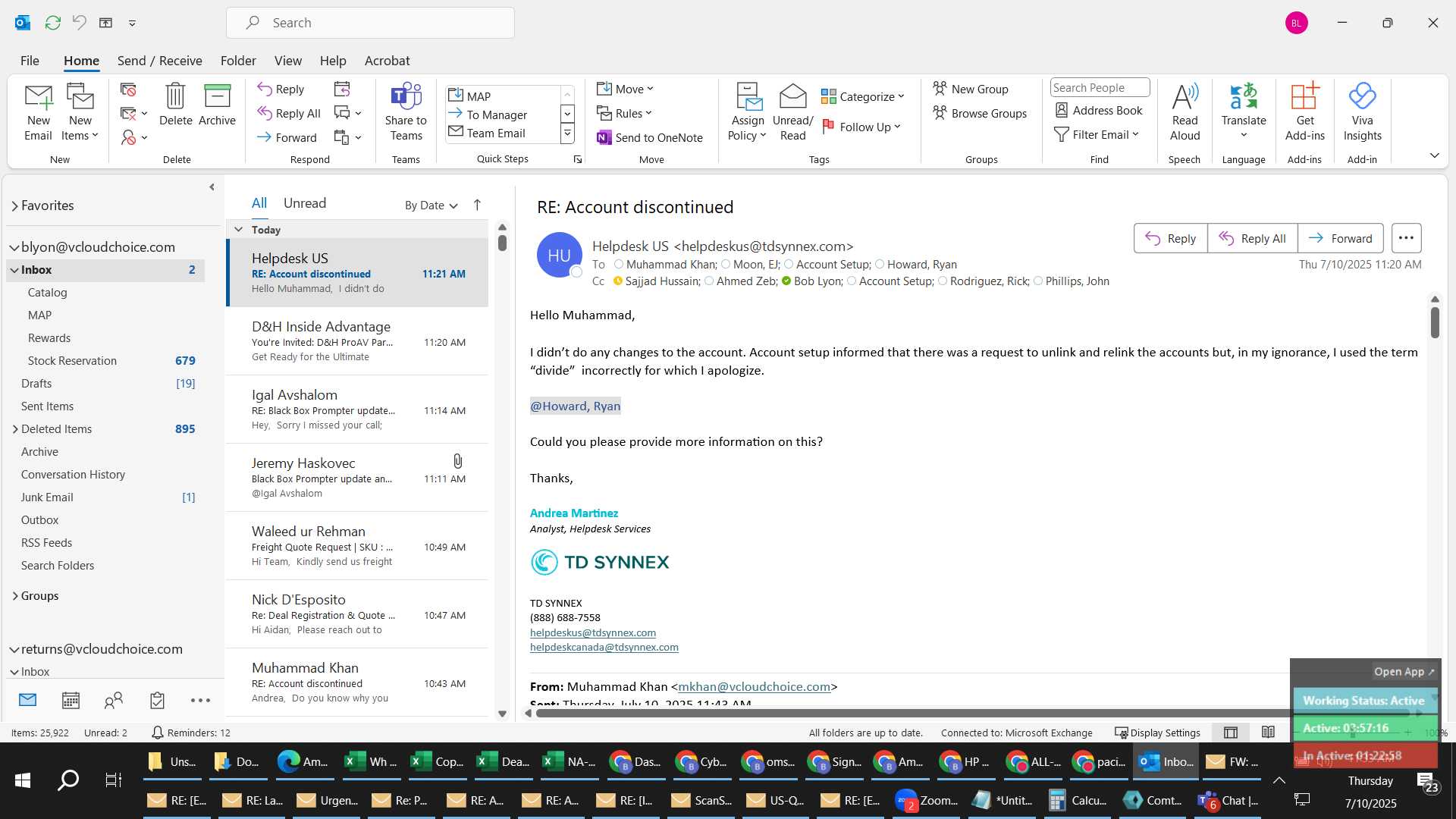Image resolution: width=1456 pixels, height=819 pixels.
Task: Toggle presence indicator for Muhammad Khan
Action: click(x=619, y=264)
